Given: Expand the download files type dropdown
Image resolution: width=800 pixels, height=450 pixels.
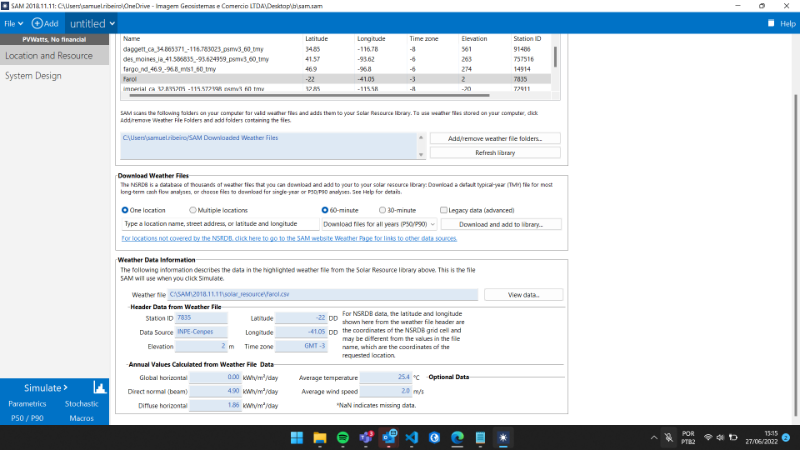Looking at the screenshot, I should point(373,225).
